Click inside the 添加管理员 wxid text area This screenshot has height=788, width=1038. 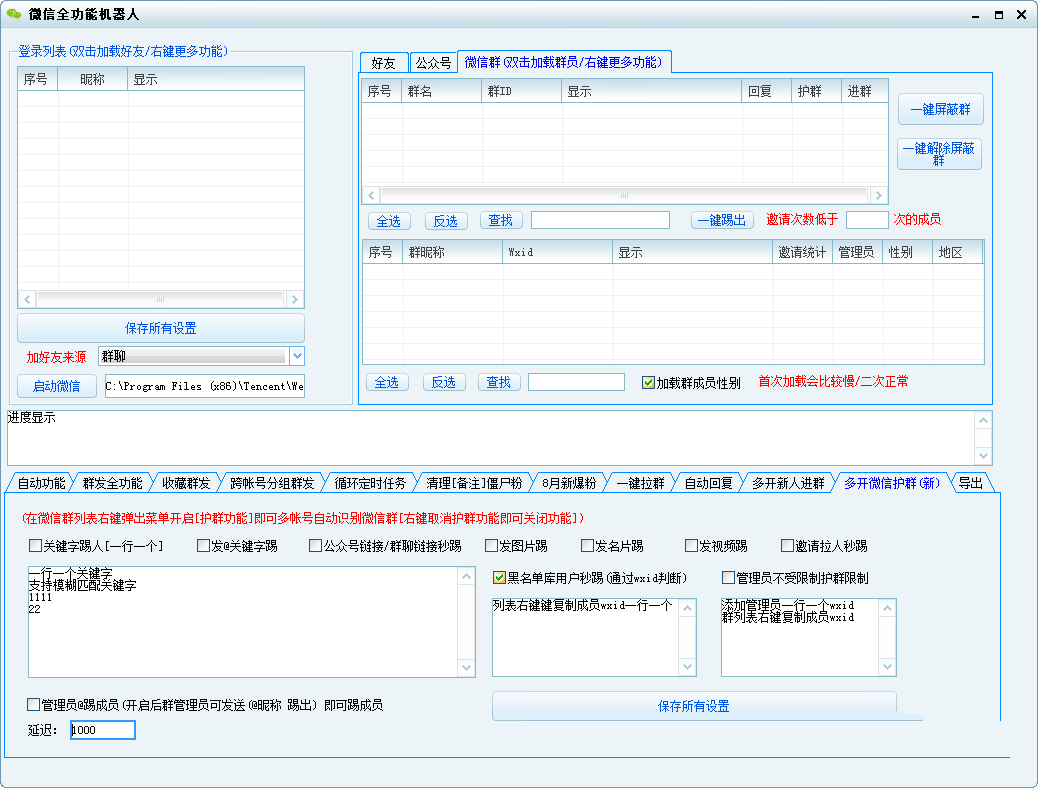coord(800,637)
